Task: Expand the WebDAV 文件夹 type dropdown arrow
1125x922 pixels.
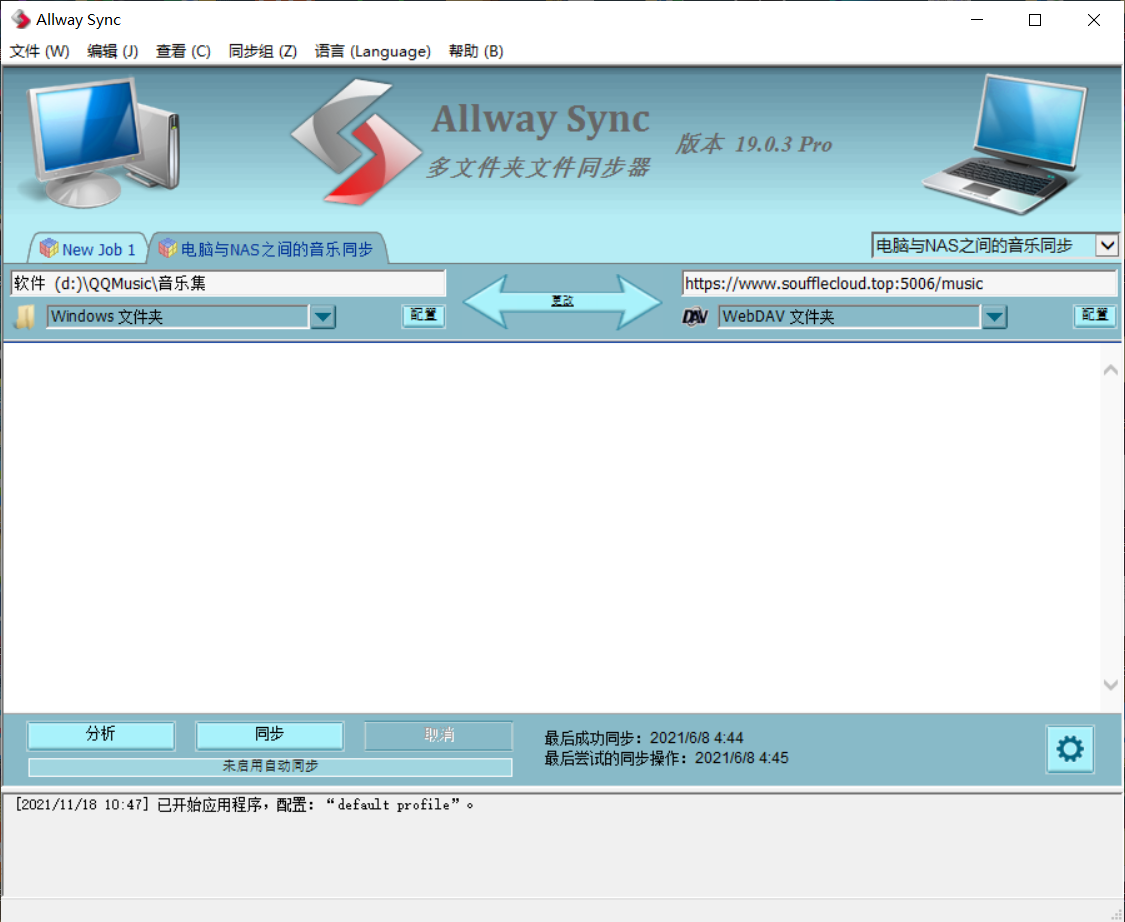Action: pos(994,316)
